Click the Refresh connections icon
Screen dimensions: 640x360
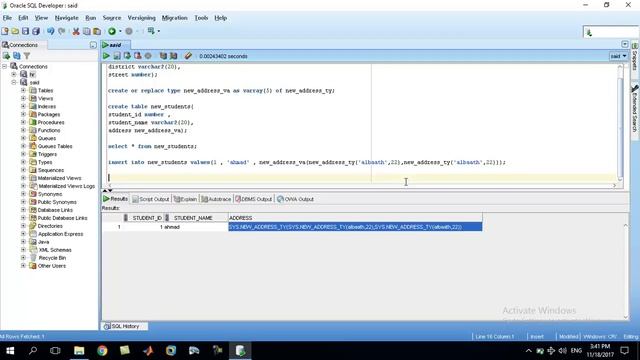point(17,56)
